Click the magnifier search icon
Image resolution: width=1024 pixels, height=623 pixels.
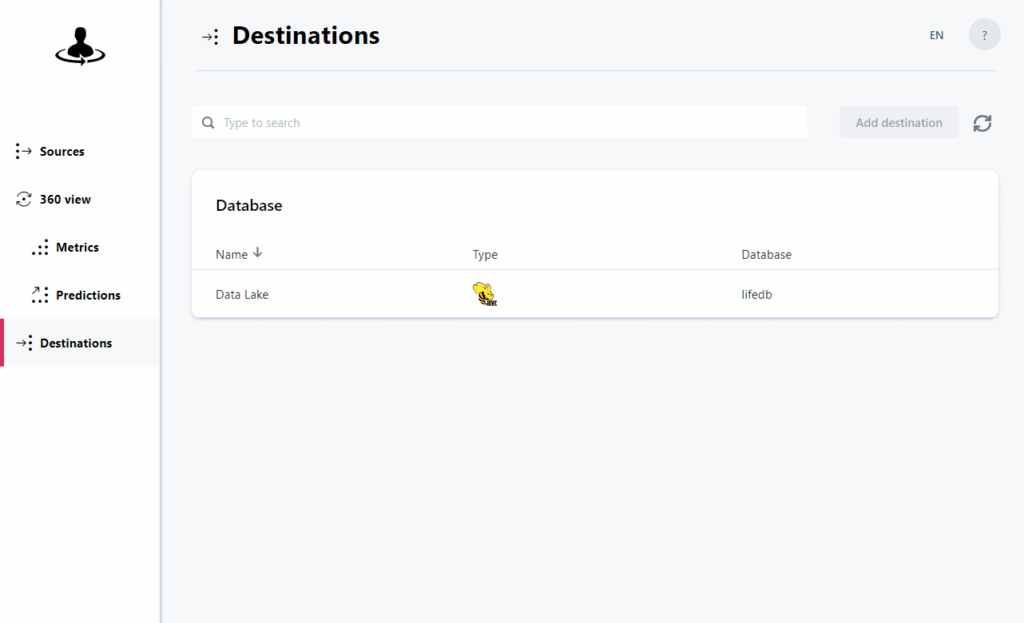click(208, 123)
